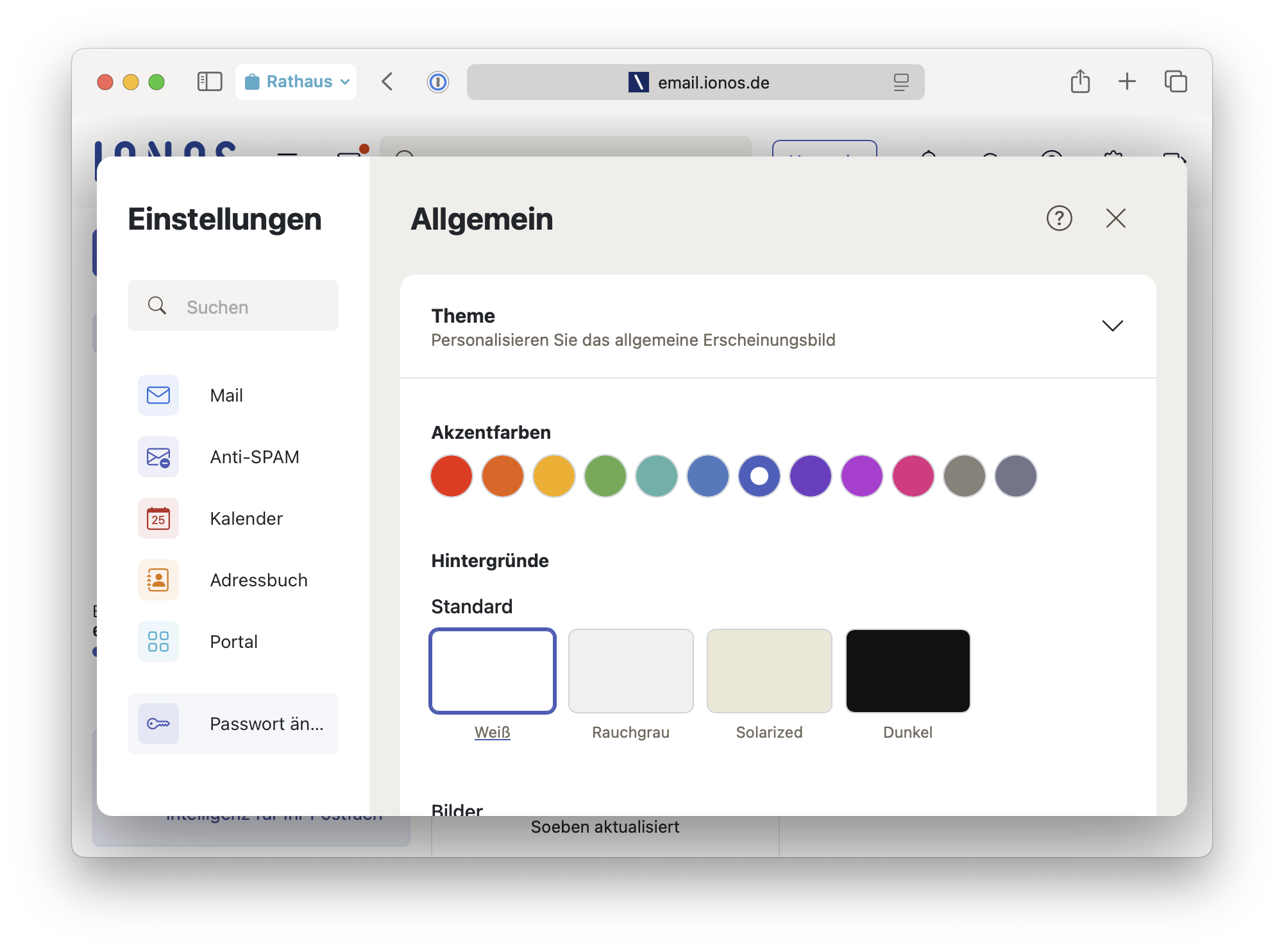Choose the Dunkel background theme
Image resolution: width=1284 pixels, height=952 pixels.
click(908, 671)
